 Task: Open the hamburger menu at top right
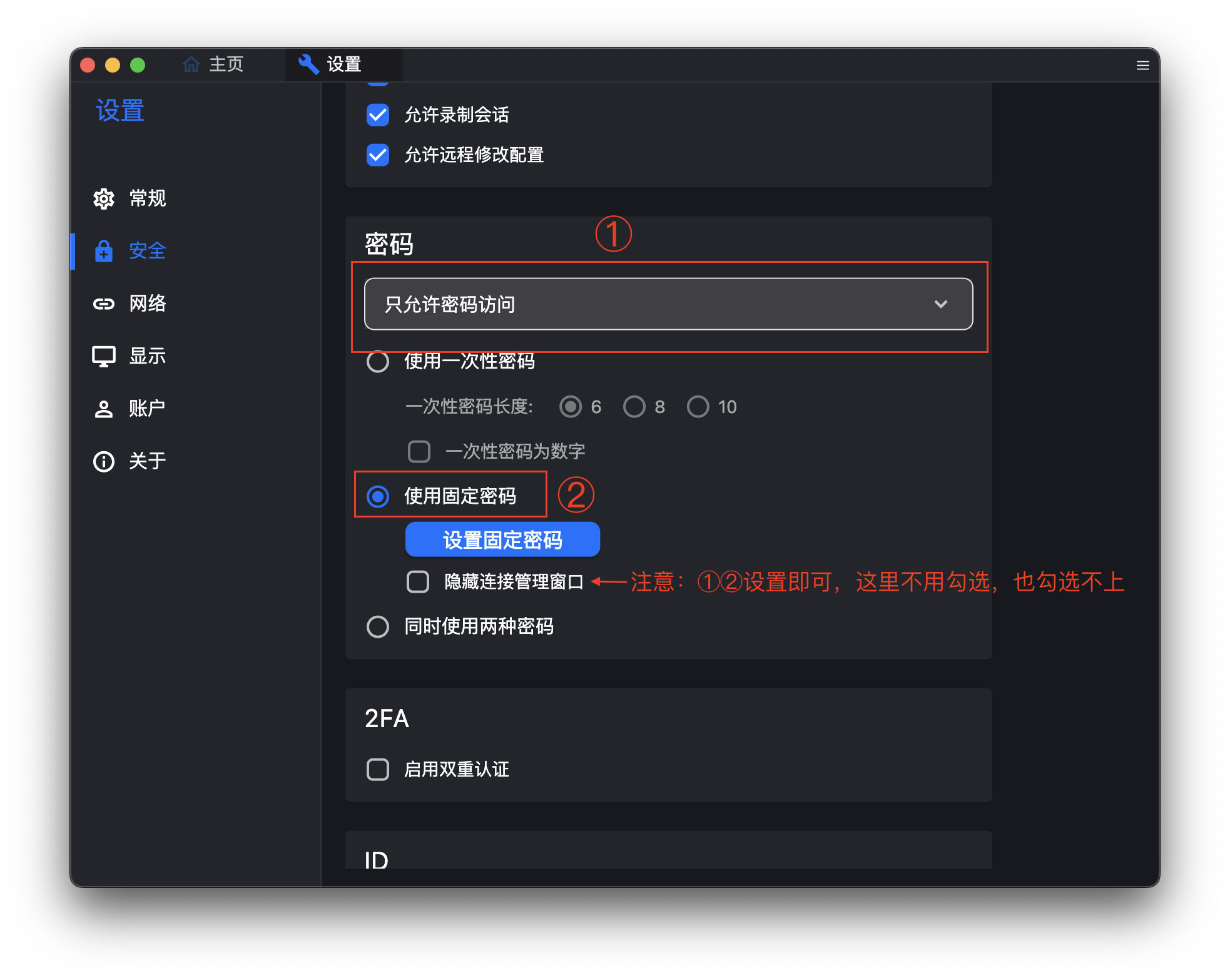tap(1142, 65)
